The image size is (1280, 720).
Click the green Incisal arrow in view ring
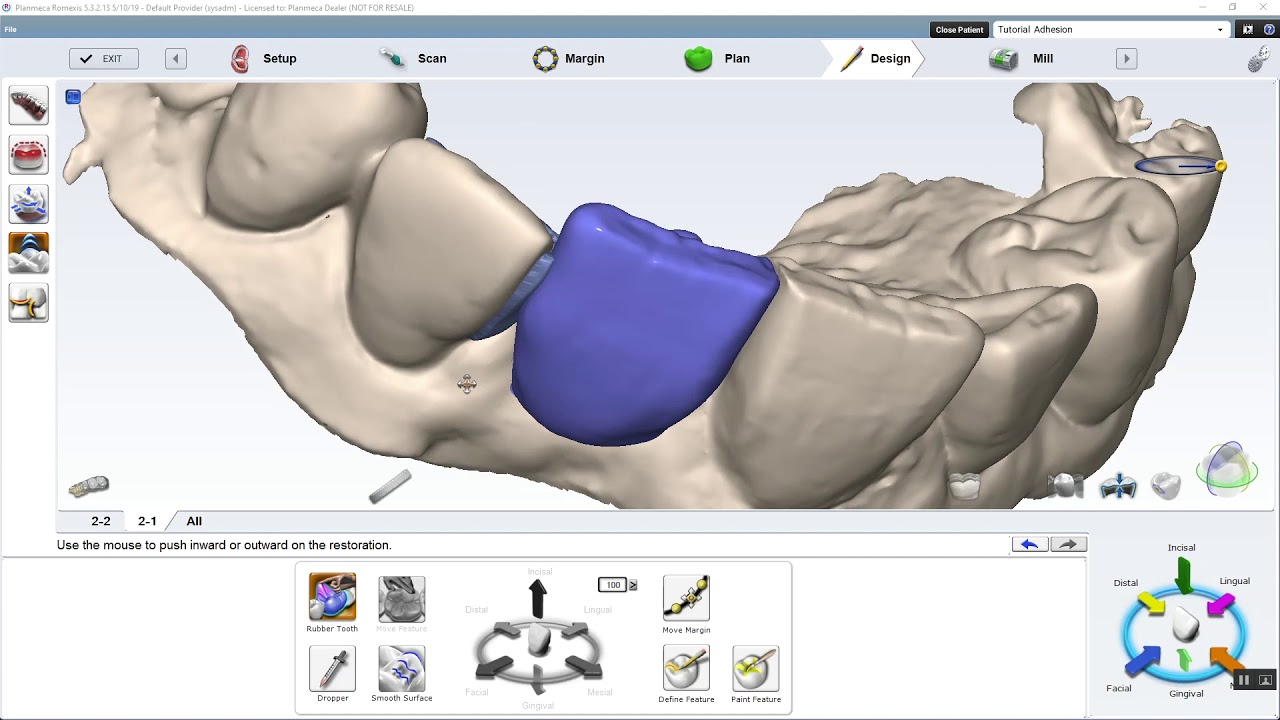pyautogui.click(x=1183, y=575)
